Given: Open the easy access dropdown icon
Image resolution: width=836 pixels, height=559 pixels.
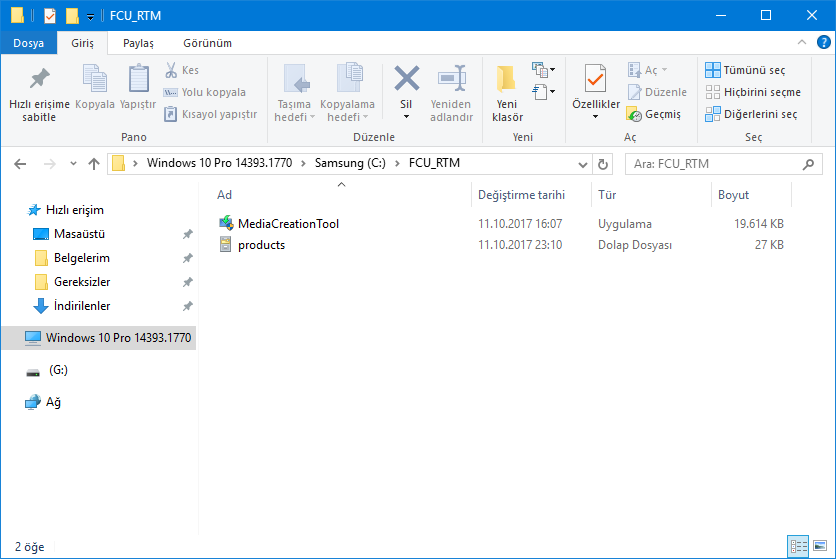Looking at the screenshot, I should coord(543,92).
